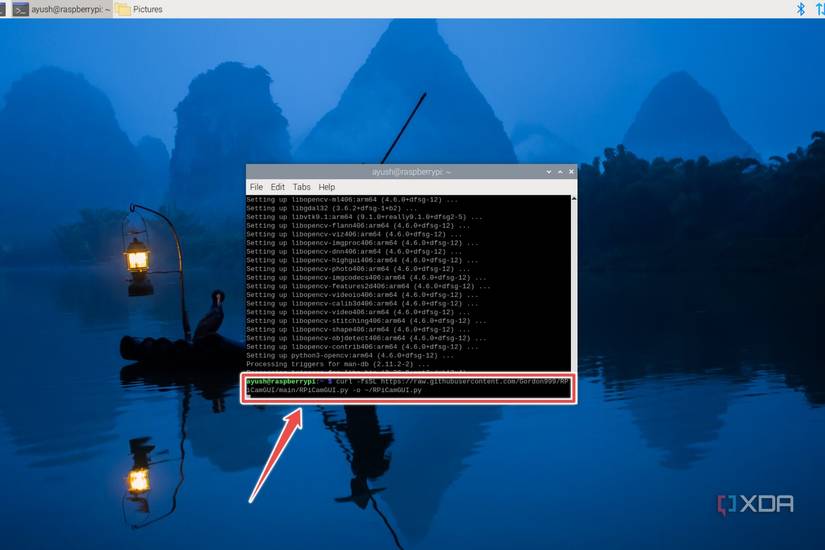Click the line 'Setting up libvtk9.1:arm64'
Screen dimensions: 825x550
click(x=364, y=217)
